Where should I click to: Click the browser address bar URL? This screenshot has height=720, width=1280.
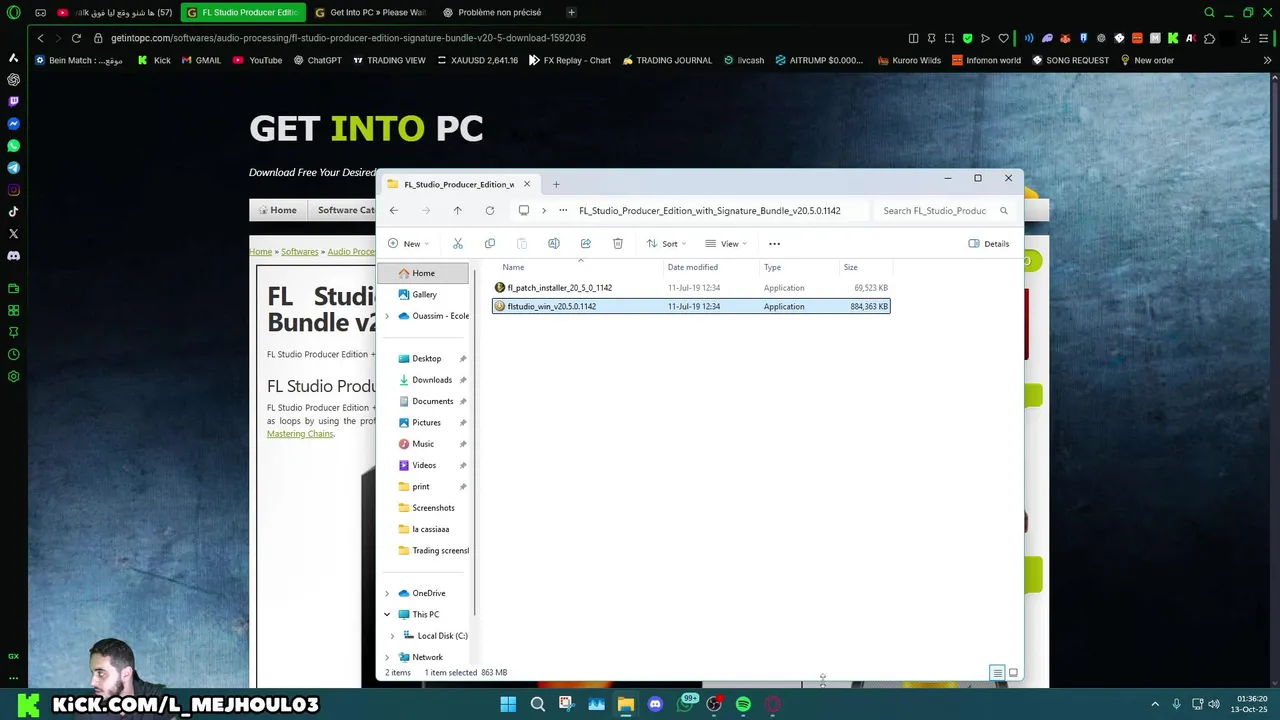tap(348, 38)
